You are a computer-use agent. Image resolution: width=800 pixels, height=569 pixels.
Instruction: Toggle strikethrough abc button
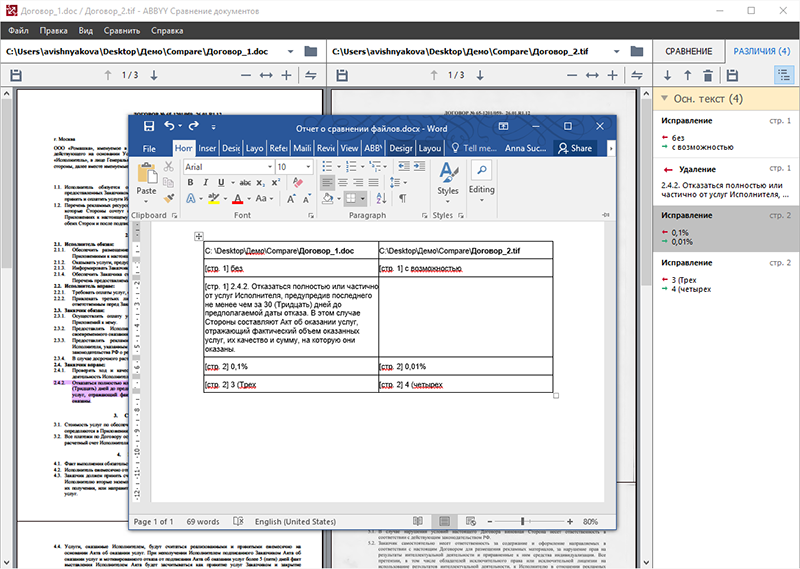click(x=245, y=182)
